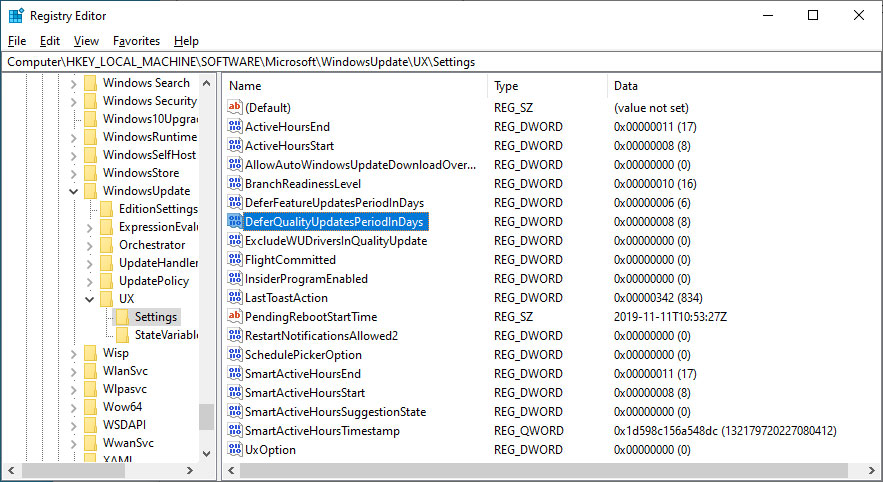Select the WlanSvc tree key
This screenshot has height=482, width=883.
125,371
